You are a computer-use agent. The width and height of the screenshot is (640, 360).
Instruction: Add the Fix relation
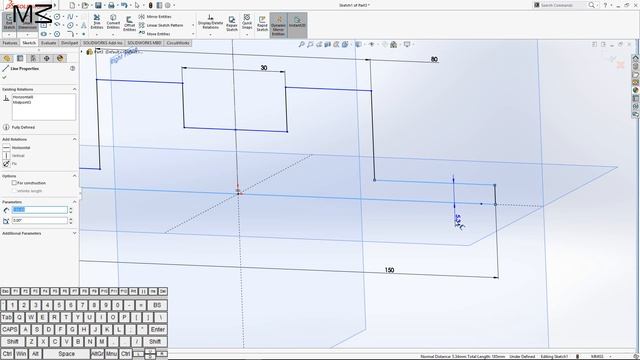pos(10,164)
